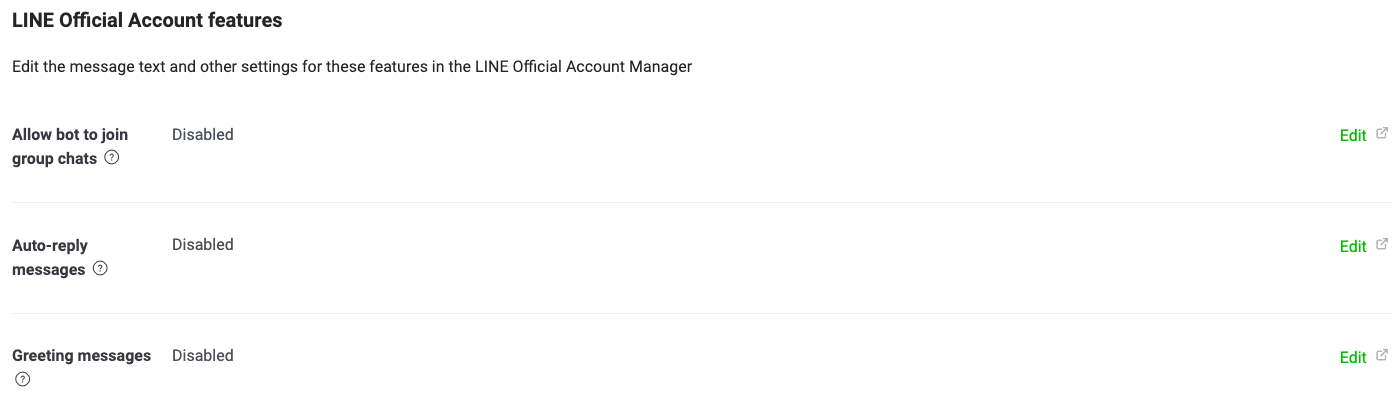The image size is (1394, 416).
Task: Click external-link icon on the group chats row
Action: pyautogui.click(x=1382, y=133)
